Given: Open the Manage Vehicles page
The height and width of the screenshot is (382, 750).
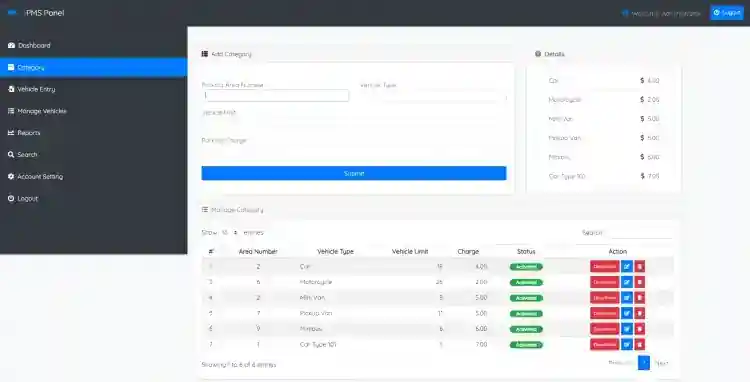Looking at the screenshot, I should click(x=94, y=111).
